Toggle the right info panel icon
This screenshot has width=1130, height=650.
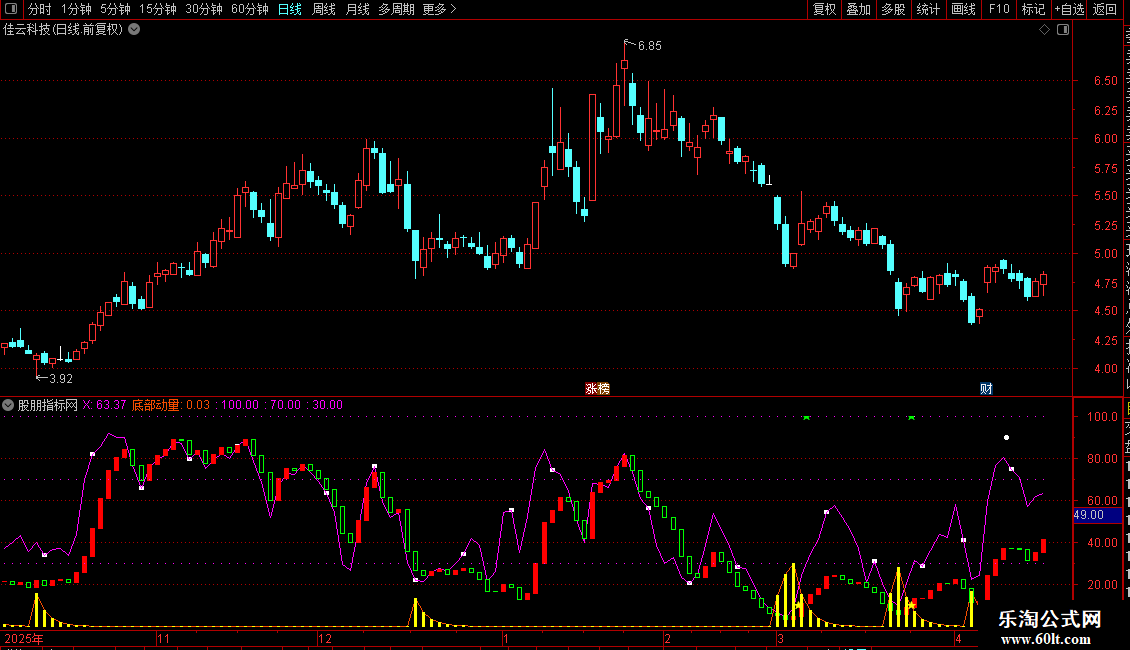pos(1063,30)
